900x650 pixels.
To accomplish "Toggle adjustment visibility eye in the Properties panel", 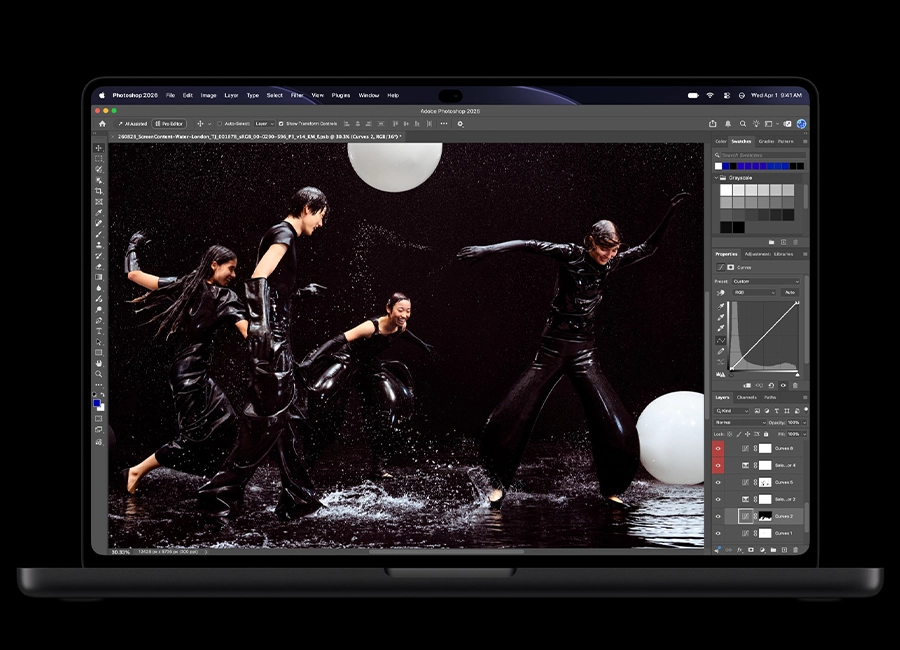I will [783, 385].
